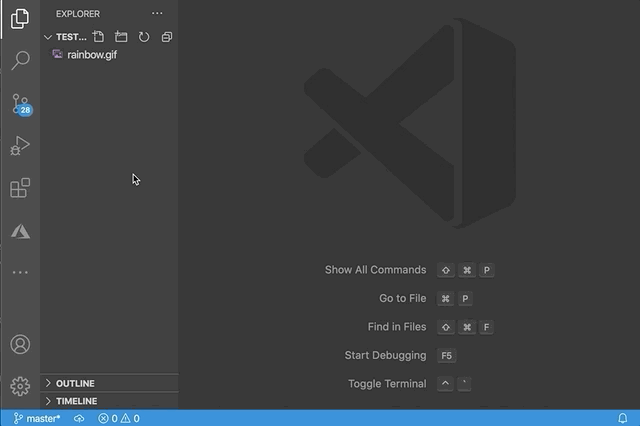The width and height of the screenshot is (640, 426).
Task: Open the Search view
Action: coord(20,60)
